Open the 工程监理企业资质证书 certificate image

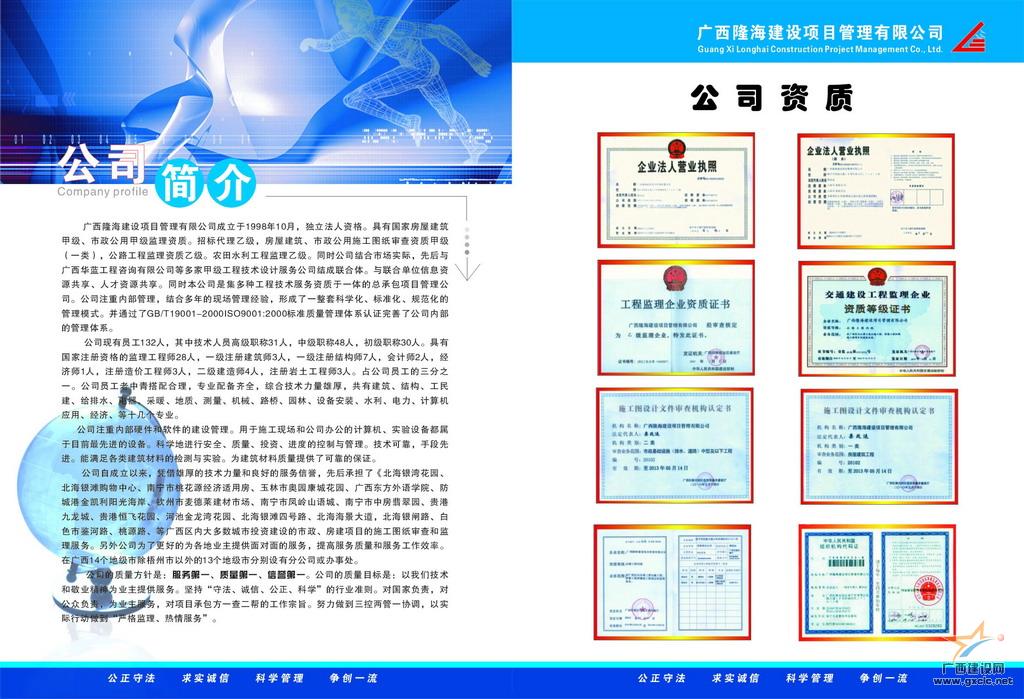tap(676, 318)
